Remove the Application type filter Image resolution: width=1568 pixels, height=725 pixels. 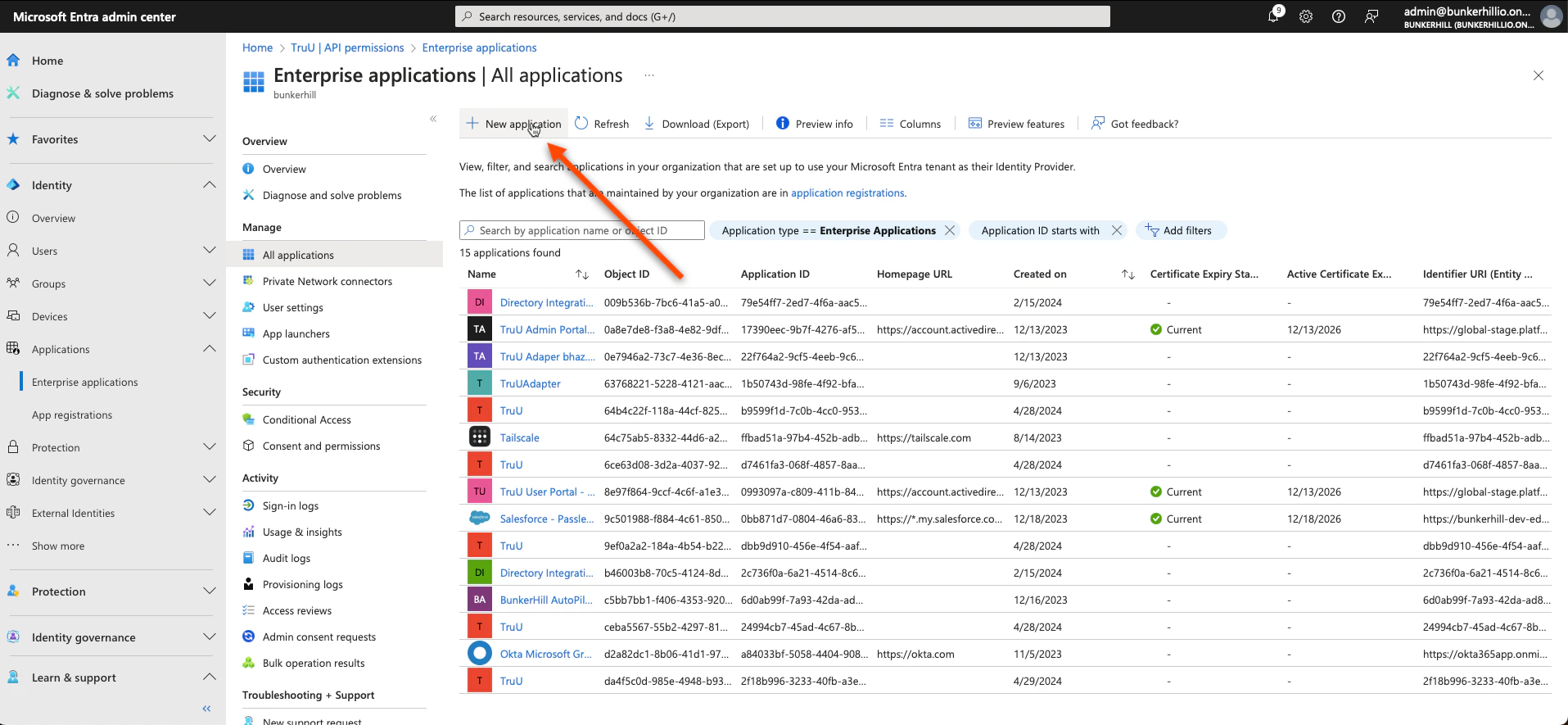(x=950, y=230)
